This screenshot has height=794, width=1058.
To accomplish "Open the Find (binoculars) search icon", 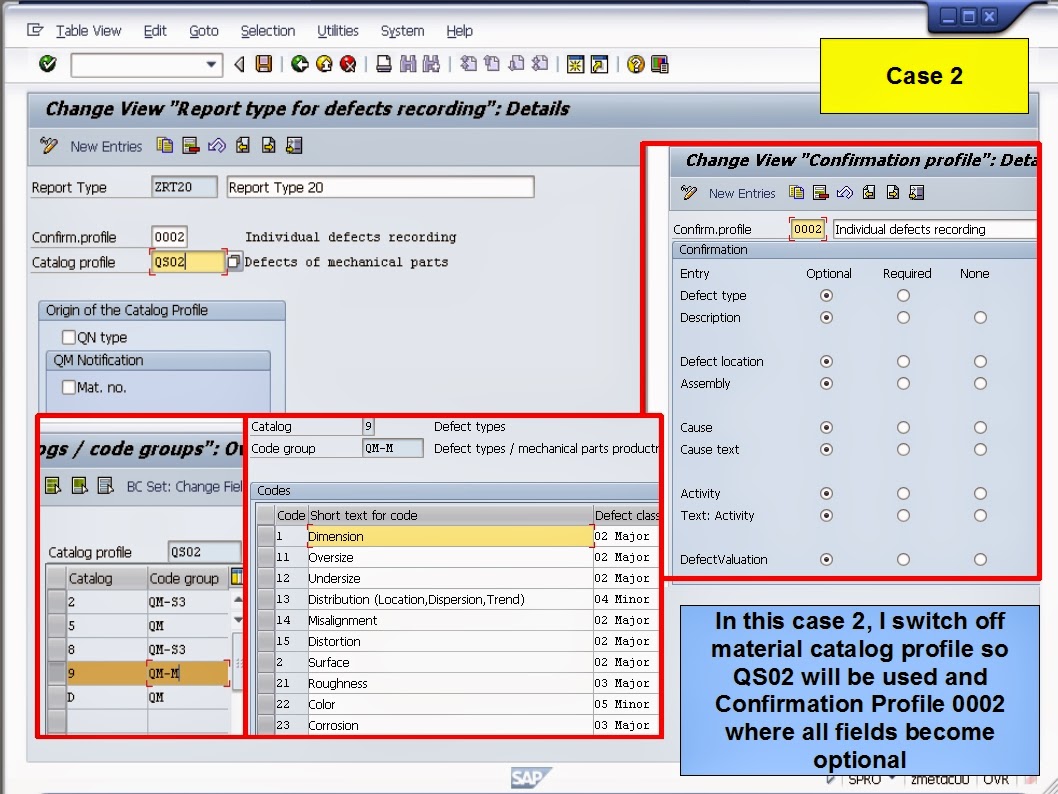I will (x=407, y=63).
